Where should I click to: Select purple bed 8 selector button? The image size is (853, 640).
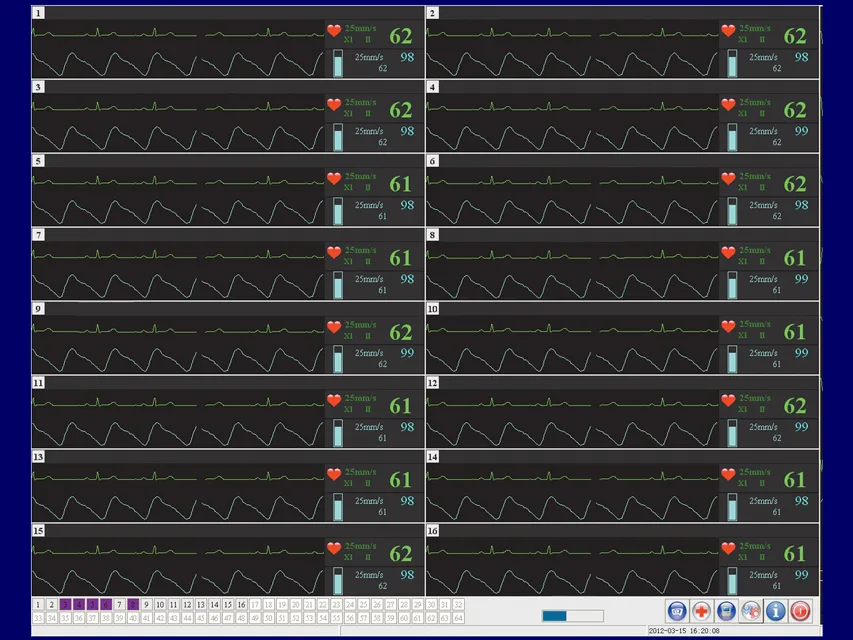pyautogui.click(x=133, y=605)
